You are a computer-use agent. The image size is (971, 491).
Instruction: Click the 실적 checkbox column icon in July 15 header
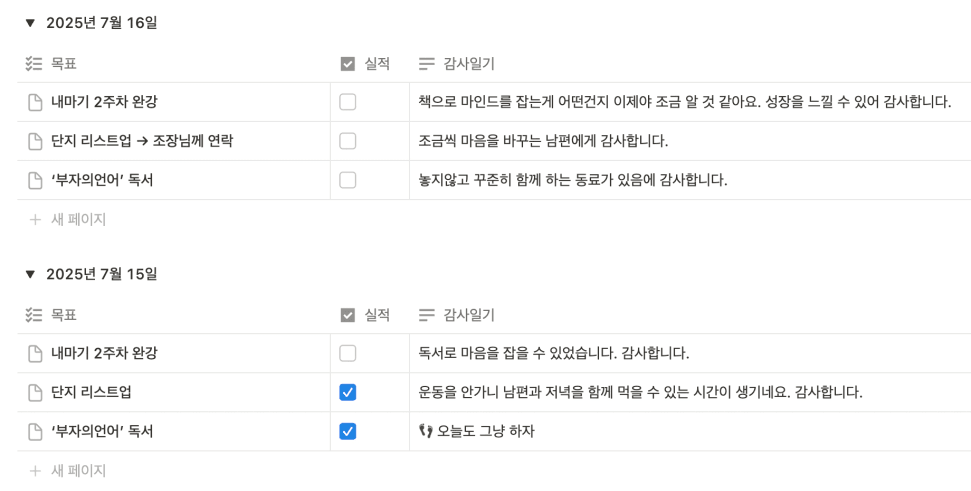(348, 315)
